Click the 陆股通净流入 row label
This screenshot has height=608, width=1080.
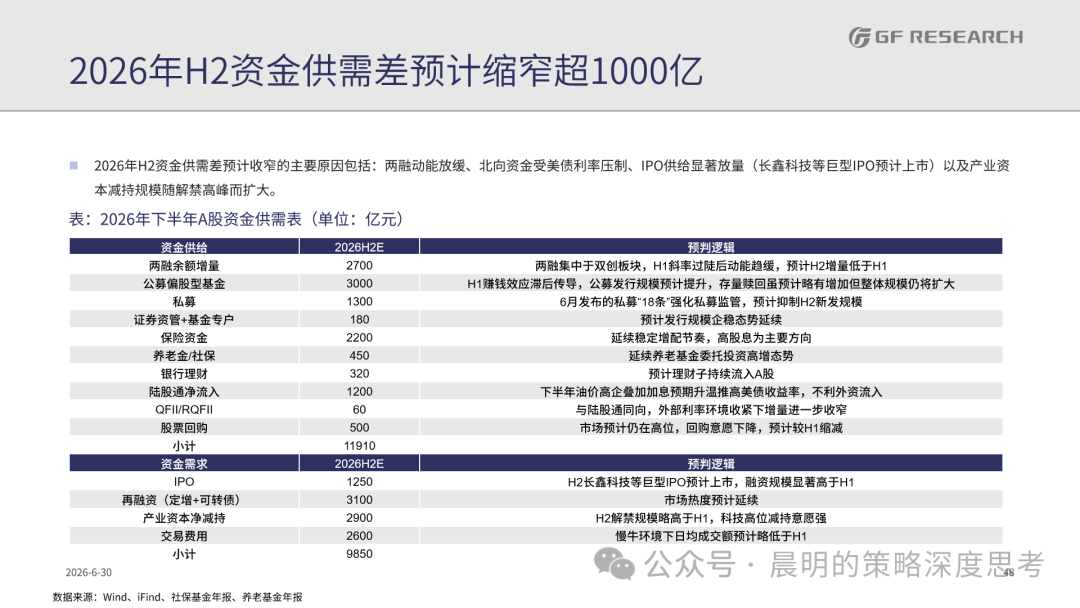click(x=184, y=391)
